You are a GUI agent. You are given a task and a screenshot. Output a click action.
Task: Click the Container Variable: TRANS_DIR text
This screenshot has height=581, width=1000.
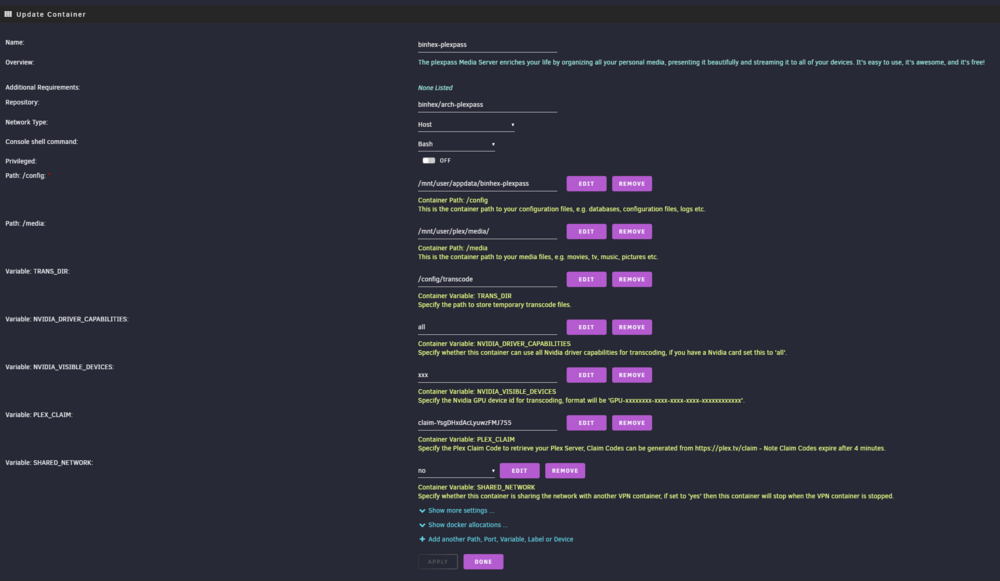(x=464, y=296)
